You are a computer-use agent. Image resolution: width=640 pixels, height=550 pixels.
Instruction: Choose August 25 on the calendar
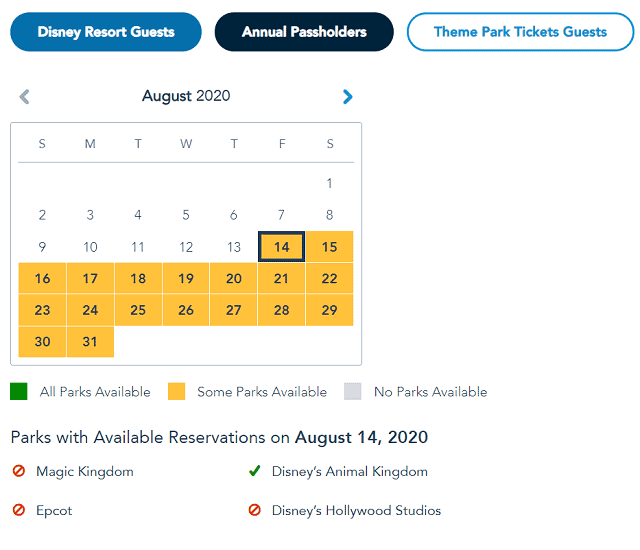point(138,310)
